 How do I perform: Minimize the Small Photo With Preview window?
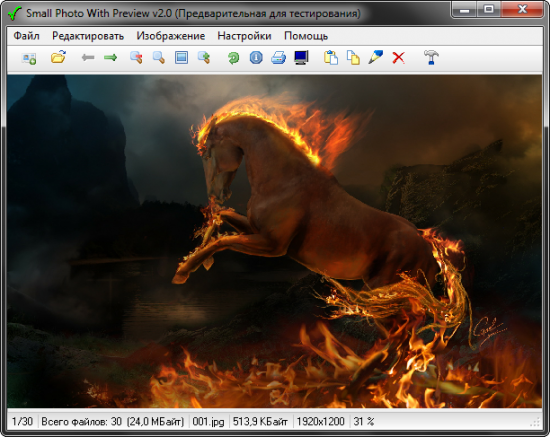[464, 9]
